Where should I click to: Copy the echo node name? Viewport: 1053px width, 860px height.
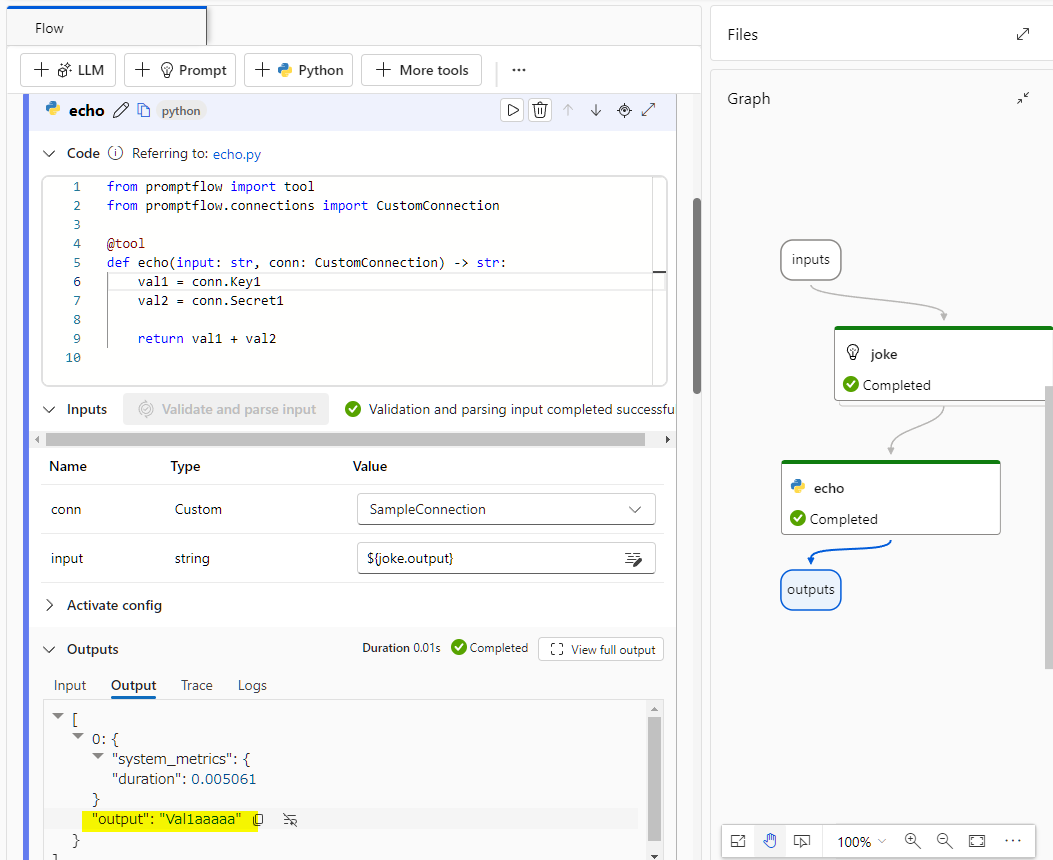144,110
